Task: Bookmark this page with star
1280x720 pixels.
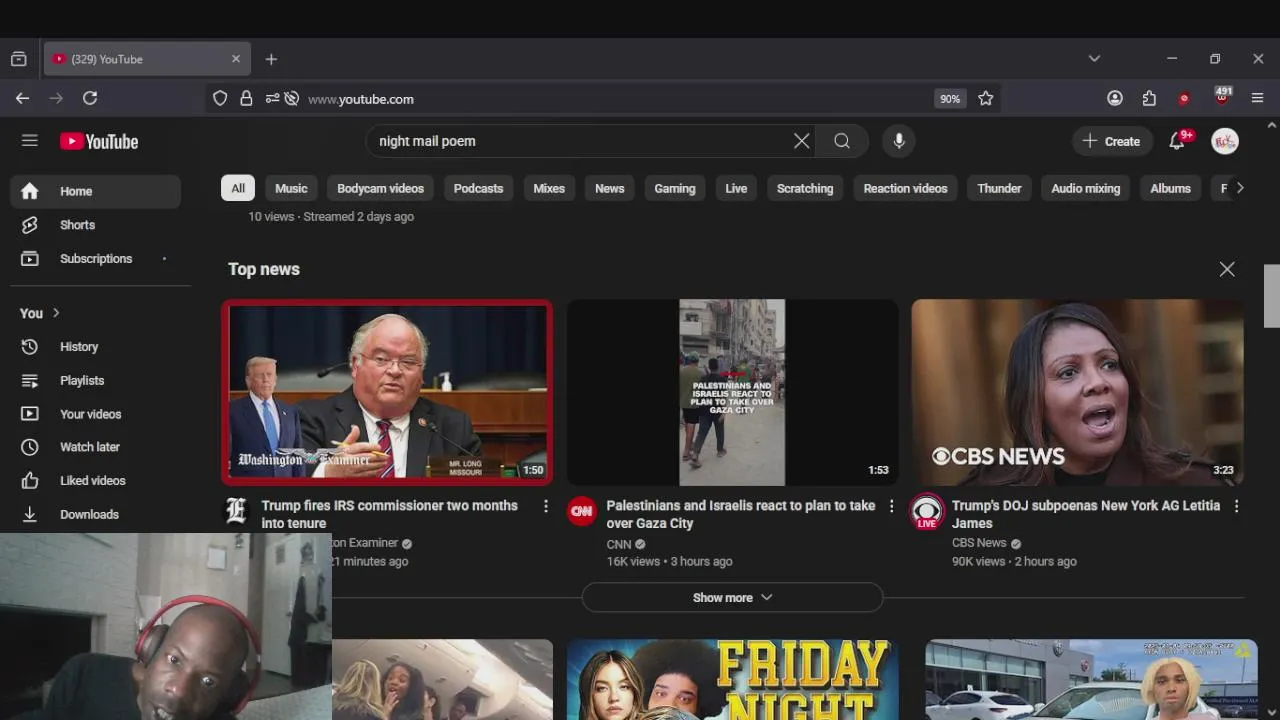Action: tap(986, 98)
